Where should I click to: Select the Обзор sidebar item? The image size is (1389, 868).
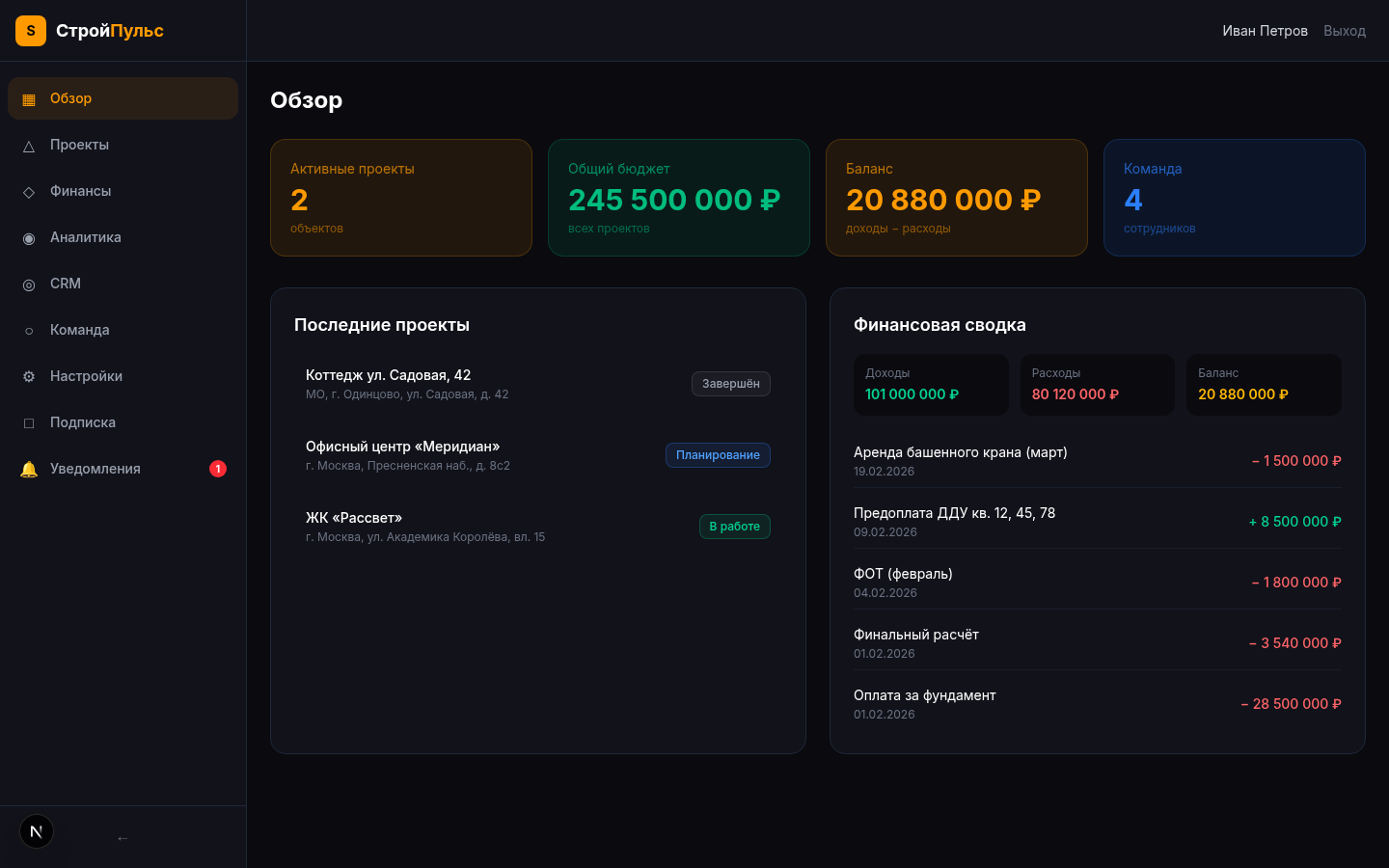(71, 98)
